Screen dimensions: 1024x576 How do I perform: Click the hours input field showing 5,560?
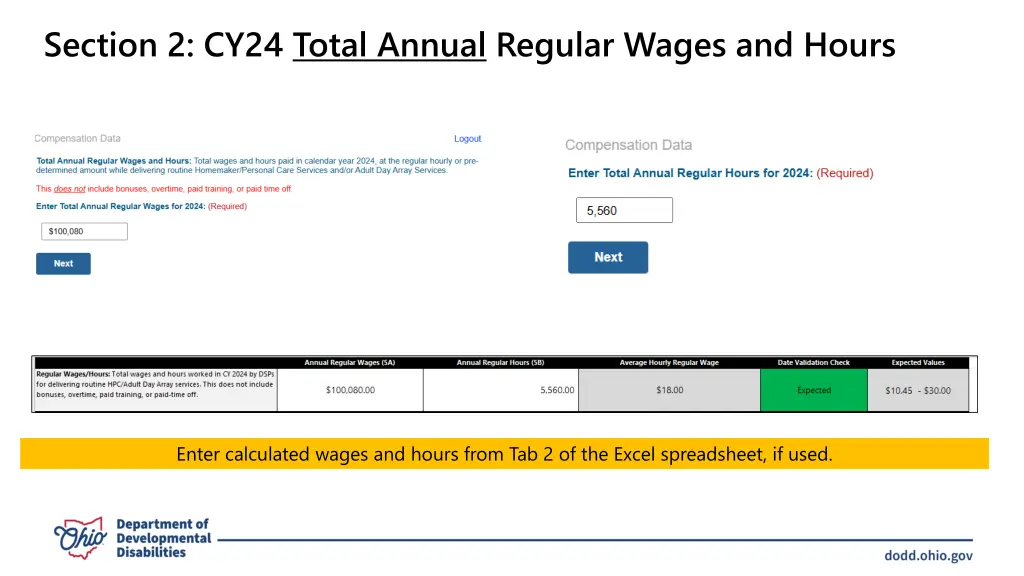(624, 210)
